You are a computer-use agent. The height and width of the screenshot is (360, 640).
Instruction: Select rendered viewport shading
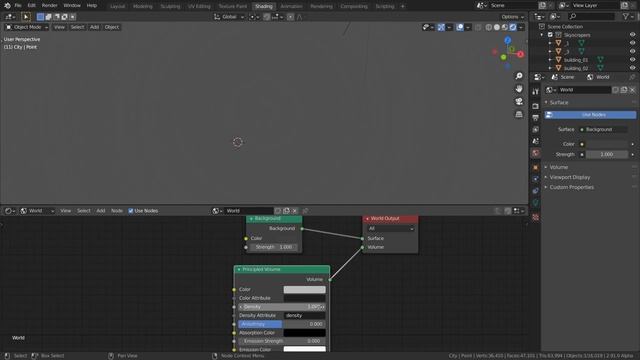tap(513, 27)
